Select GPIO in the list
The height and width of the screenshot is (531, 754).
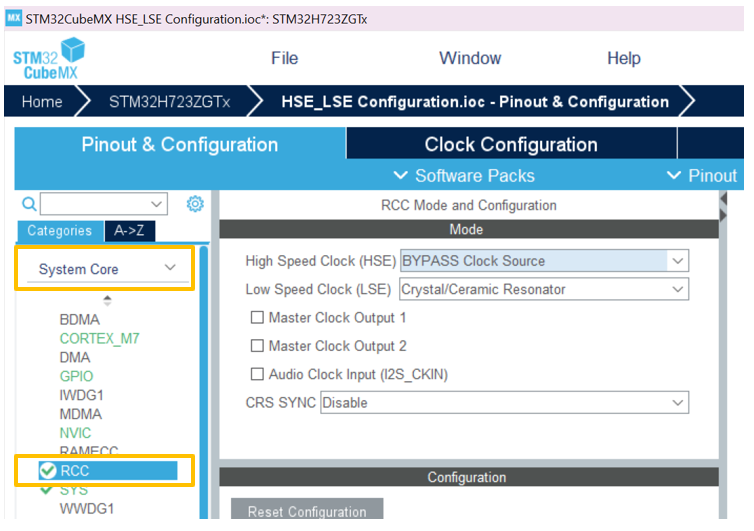[76, 376]
